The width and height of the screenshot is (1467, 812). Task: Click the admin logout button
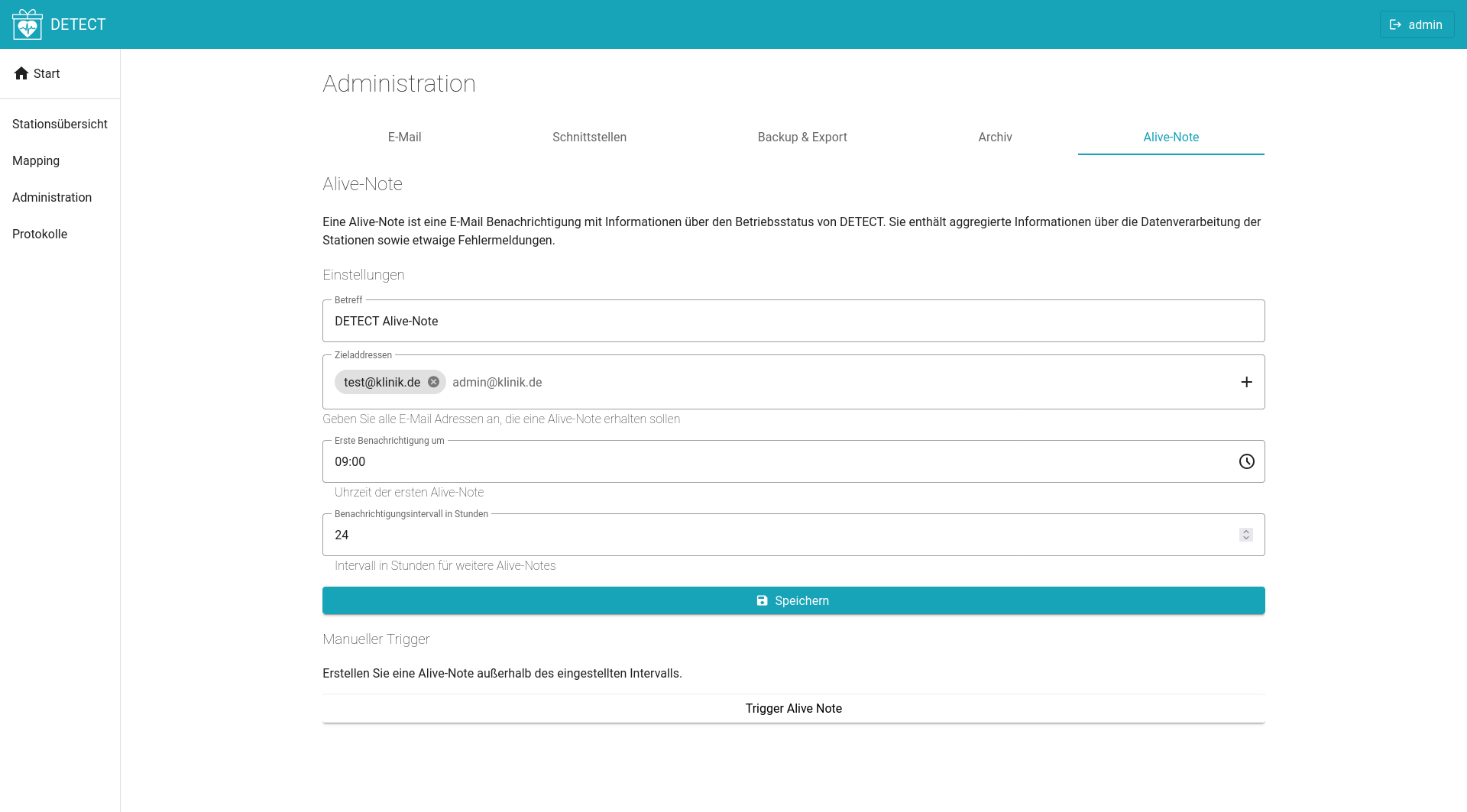click(x=1416, y=24)
